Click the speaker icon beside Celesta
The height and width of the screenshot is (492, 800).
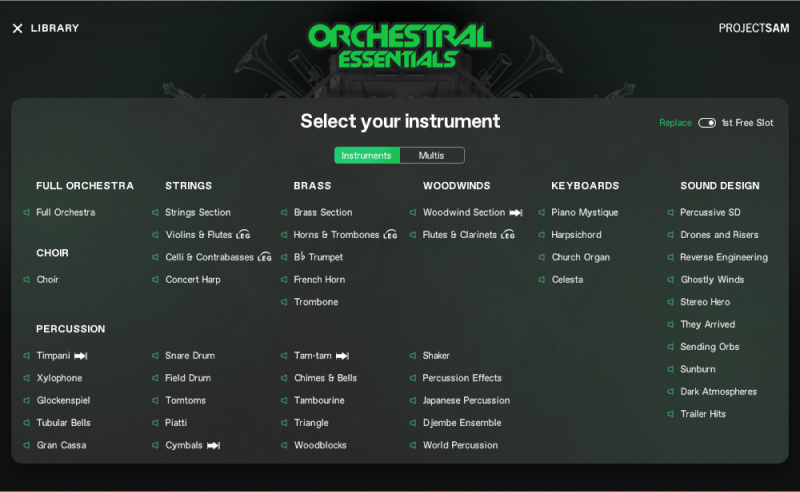[541, 280]
